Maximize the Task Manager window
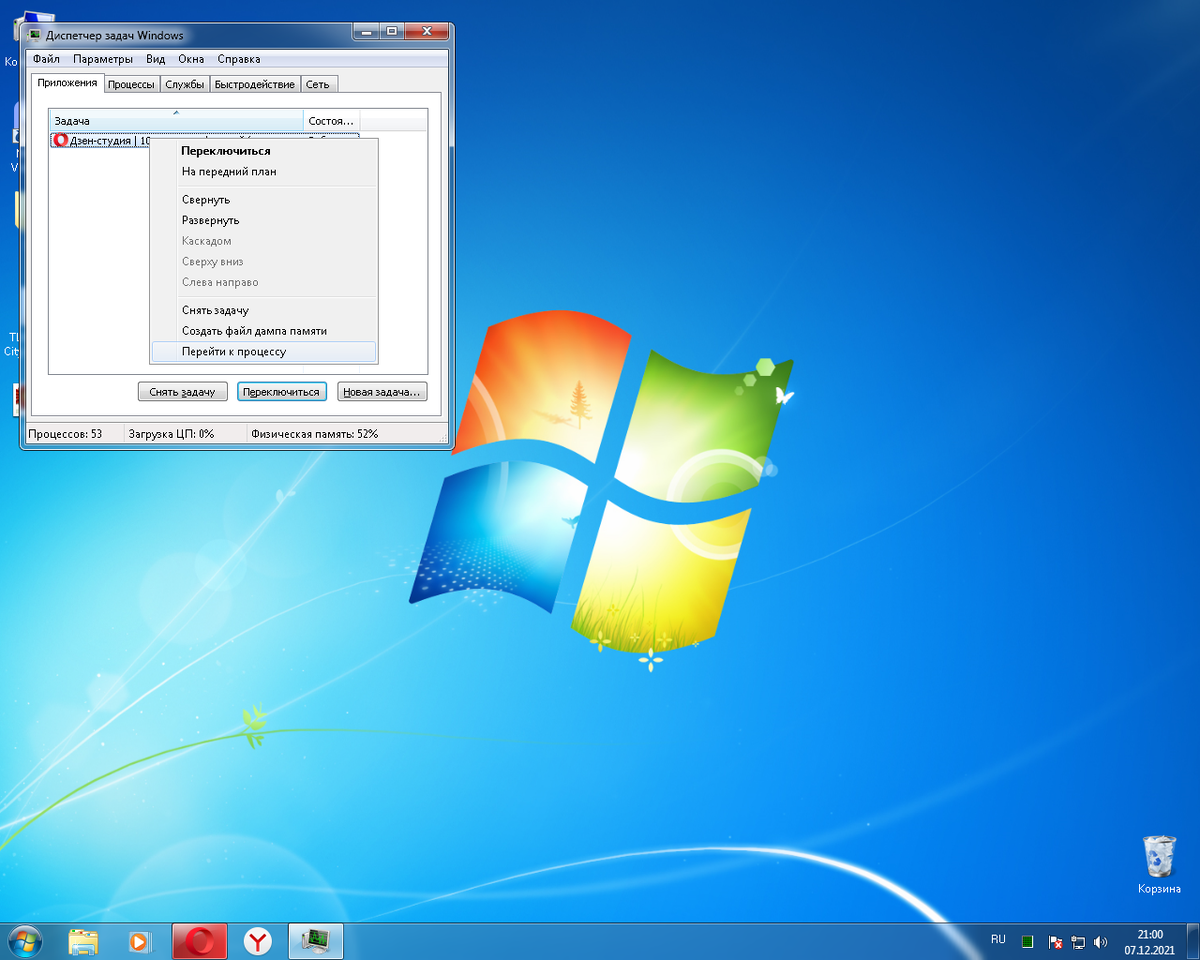This screenshot has height=960, width=1200. coord(391,32)
